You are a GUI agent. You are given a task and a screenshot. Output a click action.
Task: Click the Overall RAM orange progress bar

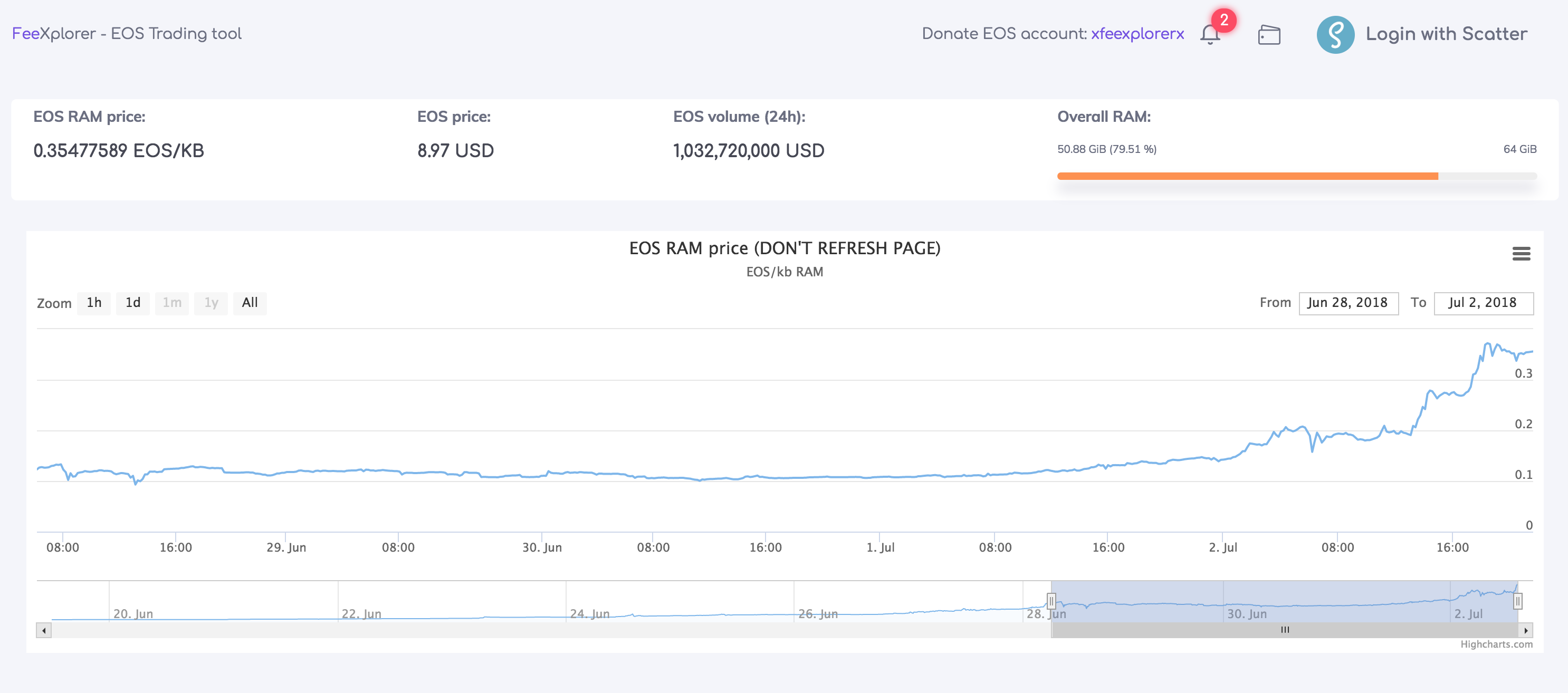1247,177
